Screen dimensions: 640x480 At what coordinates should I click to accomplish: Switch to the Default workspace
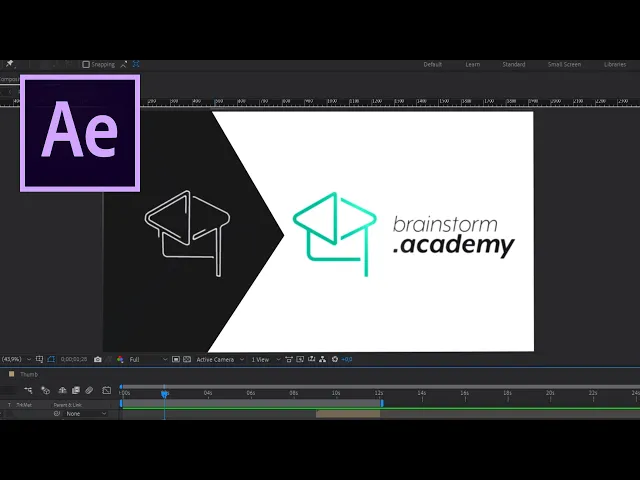[432, 64]
